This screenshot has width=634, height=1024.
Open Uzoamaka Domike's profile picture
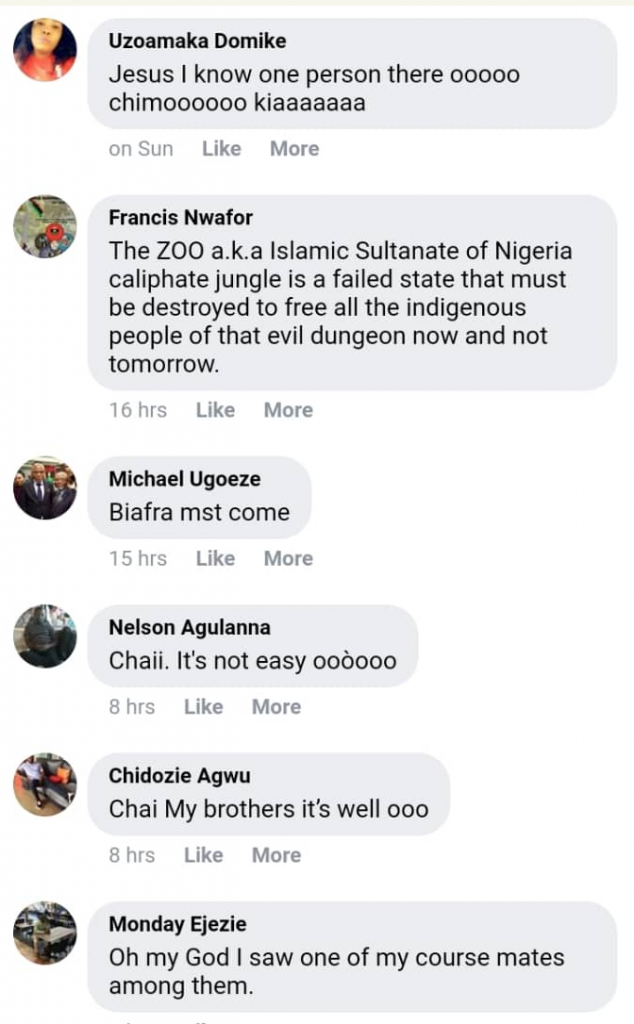coord(45,50)
